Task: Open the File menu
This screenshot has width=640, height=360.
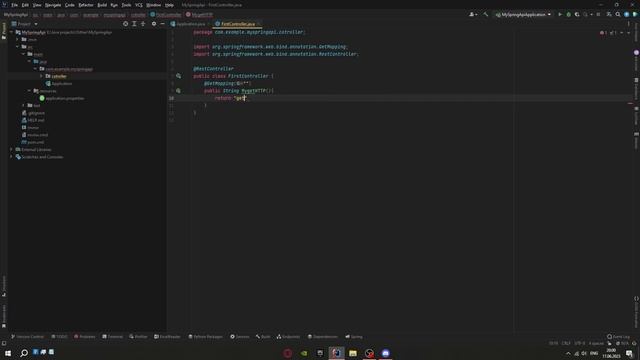Action: point(14,5)
